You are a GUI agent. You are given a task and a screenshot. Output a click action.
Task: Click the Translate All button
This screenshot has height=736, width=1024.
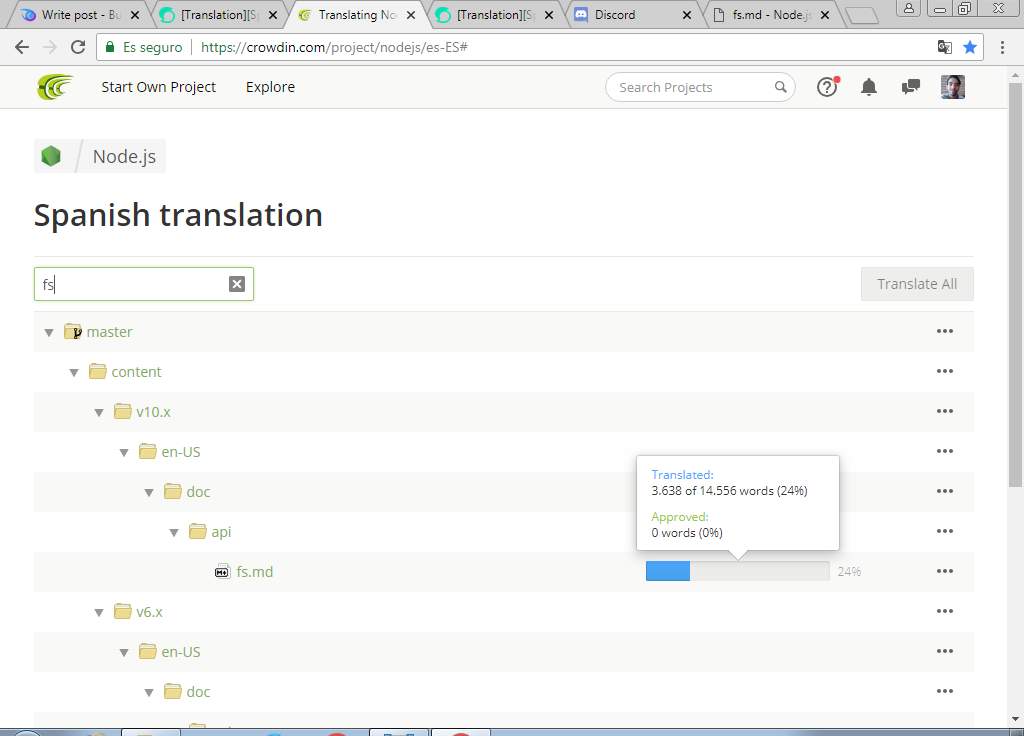(917, 284)
